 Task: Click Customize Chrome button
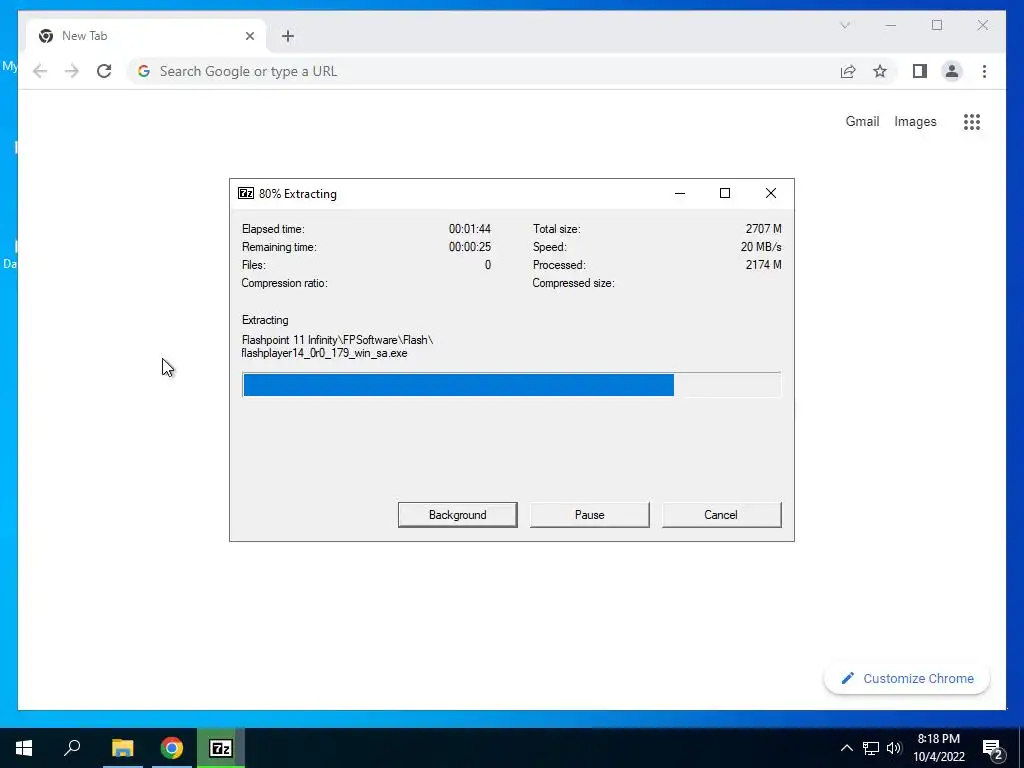(907, 679)
